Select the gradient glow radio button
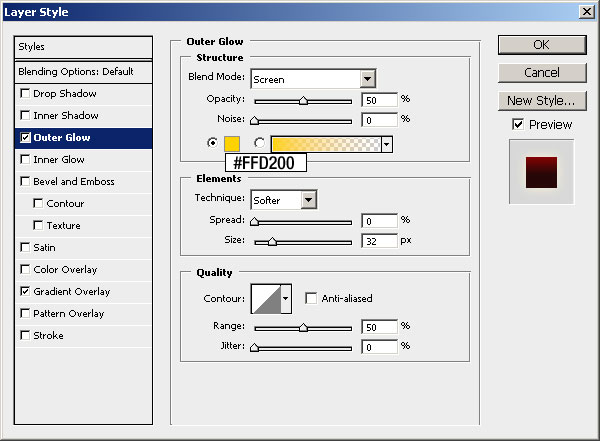 click(x=259, y=143)
